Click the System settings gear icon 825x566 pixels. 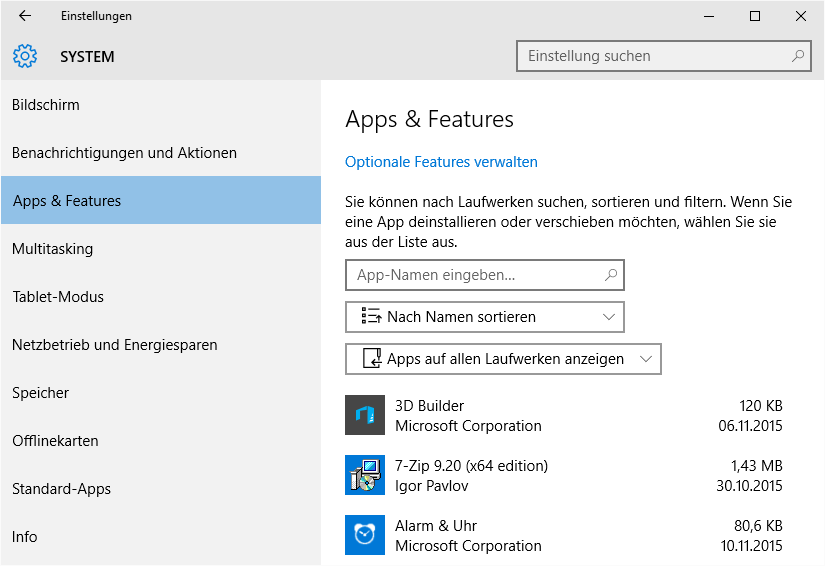[25, 57]
